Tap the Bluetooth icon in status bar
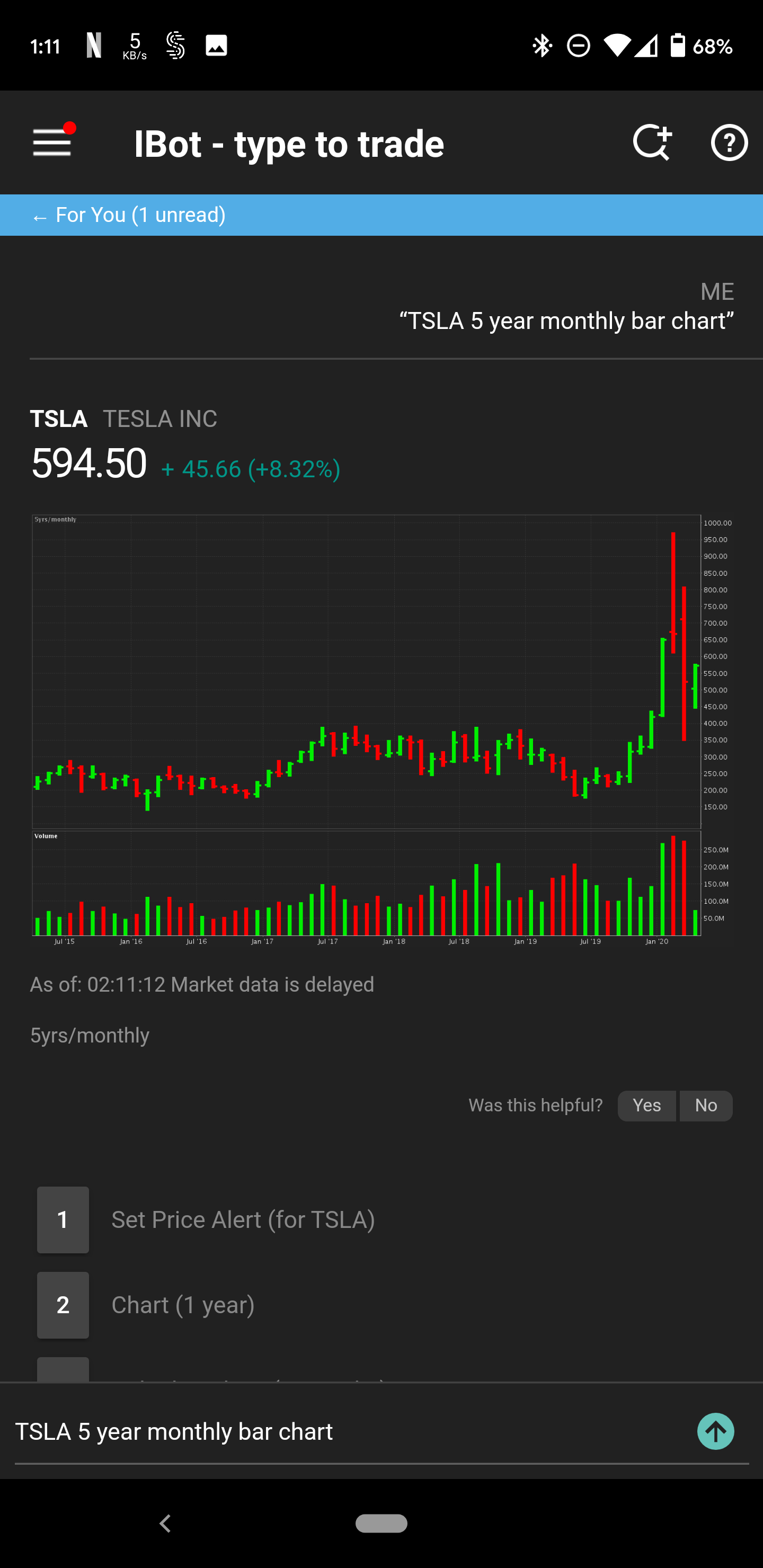Image resolution: width=763 pixels, height=1568 pixels. [x=542, y=46]
